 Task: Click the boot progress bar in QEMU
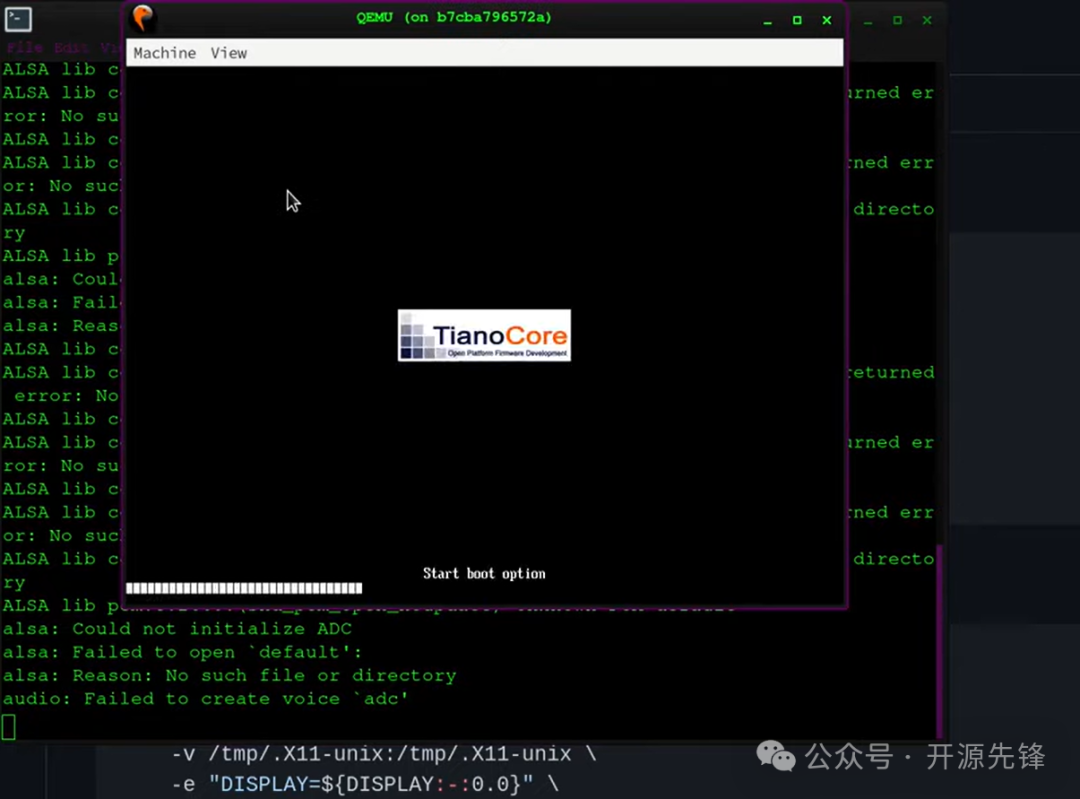[244, 588]
